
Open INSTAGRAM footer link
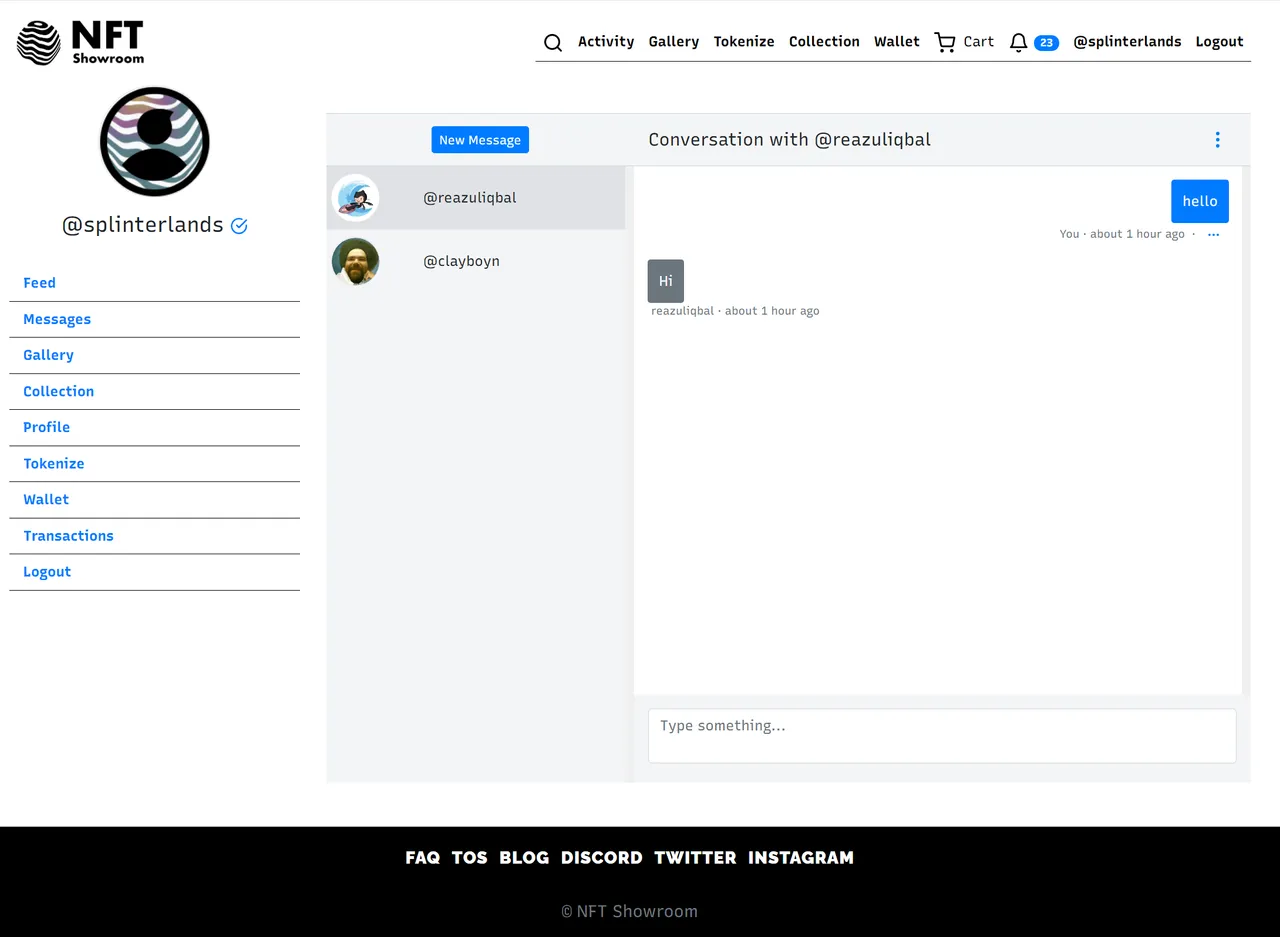801,858
